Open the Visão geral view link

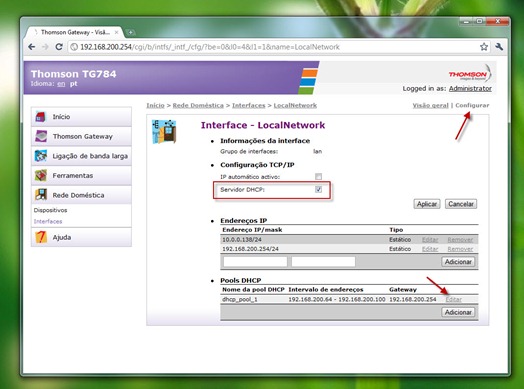tap(430, 106)
